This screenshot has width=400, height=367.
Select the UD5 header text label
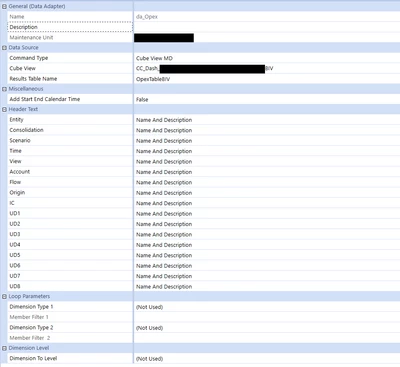15,255
